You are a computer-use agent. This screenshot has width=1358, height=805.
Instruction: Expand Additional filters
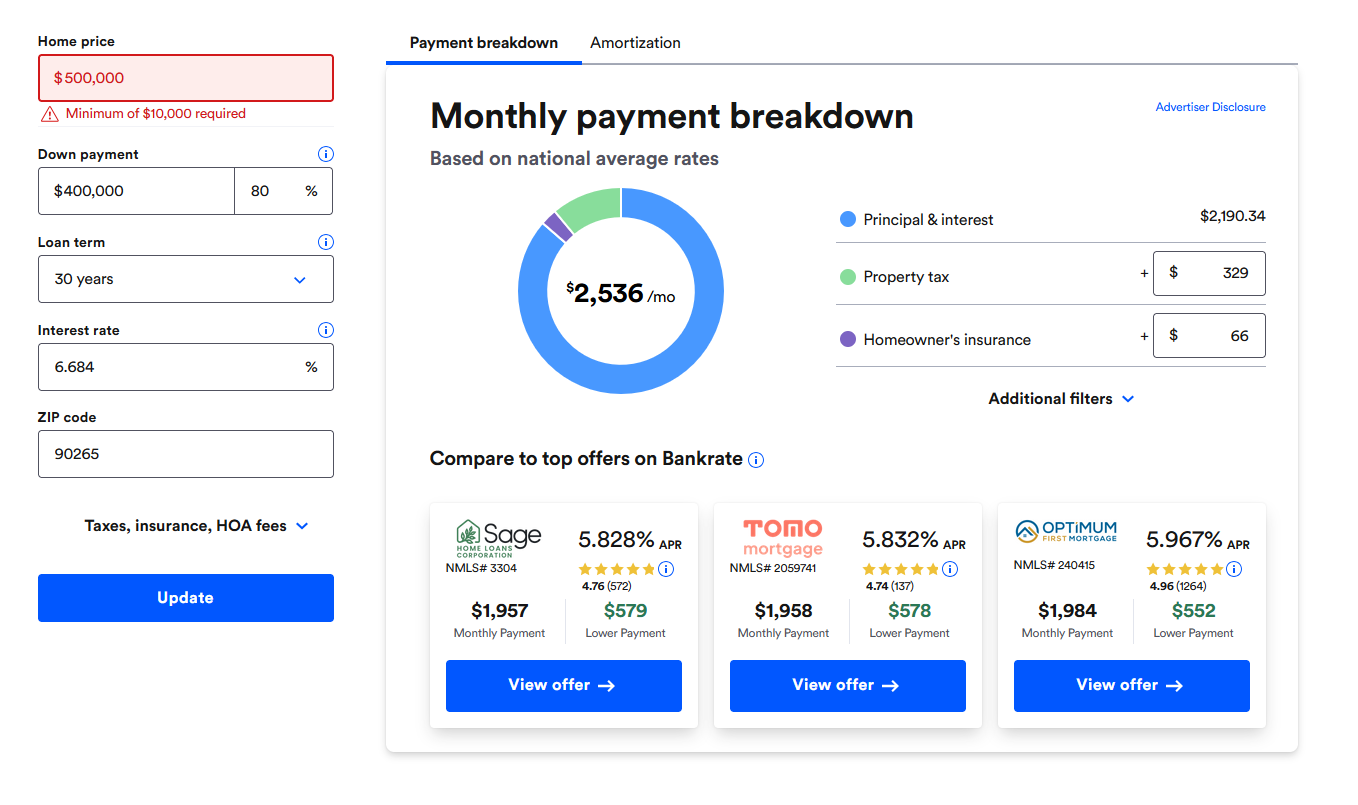[1061, 399]
